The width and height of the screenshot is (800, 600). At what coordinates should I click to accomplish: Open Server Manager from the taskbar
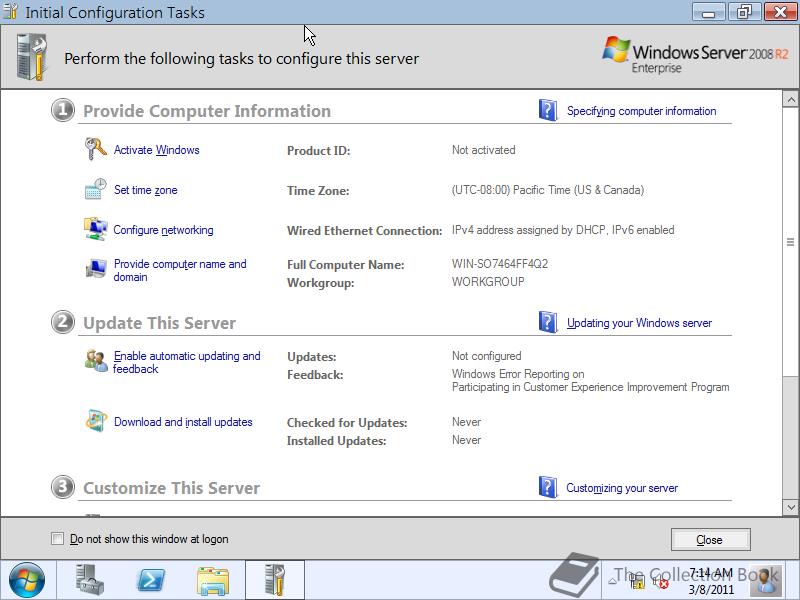coord(90,580)
